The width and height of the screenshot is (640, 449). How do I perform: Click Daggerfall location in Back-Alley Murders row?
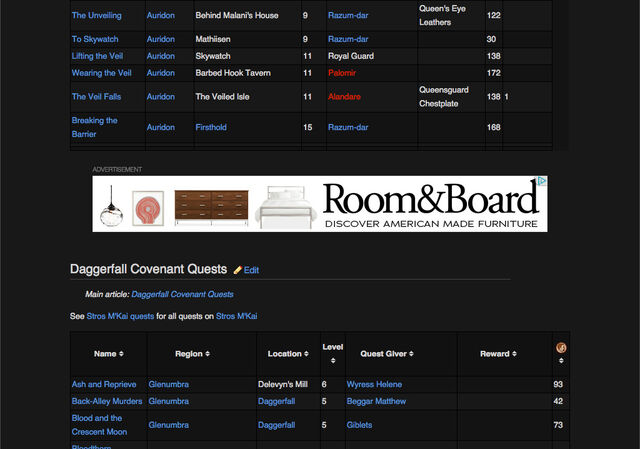[276, 401]
